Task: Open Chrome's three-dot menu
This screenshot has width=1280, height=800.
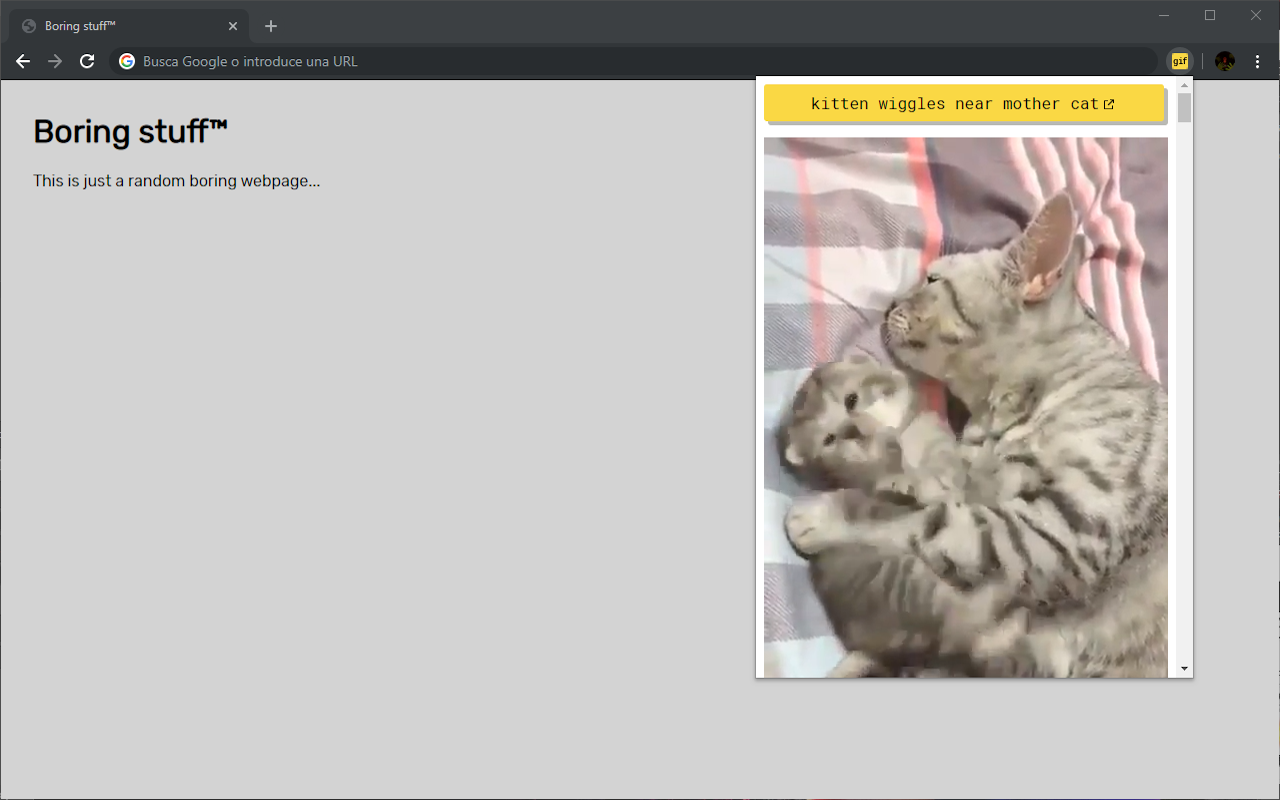Action: coord(1258,61)
